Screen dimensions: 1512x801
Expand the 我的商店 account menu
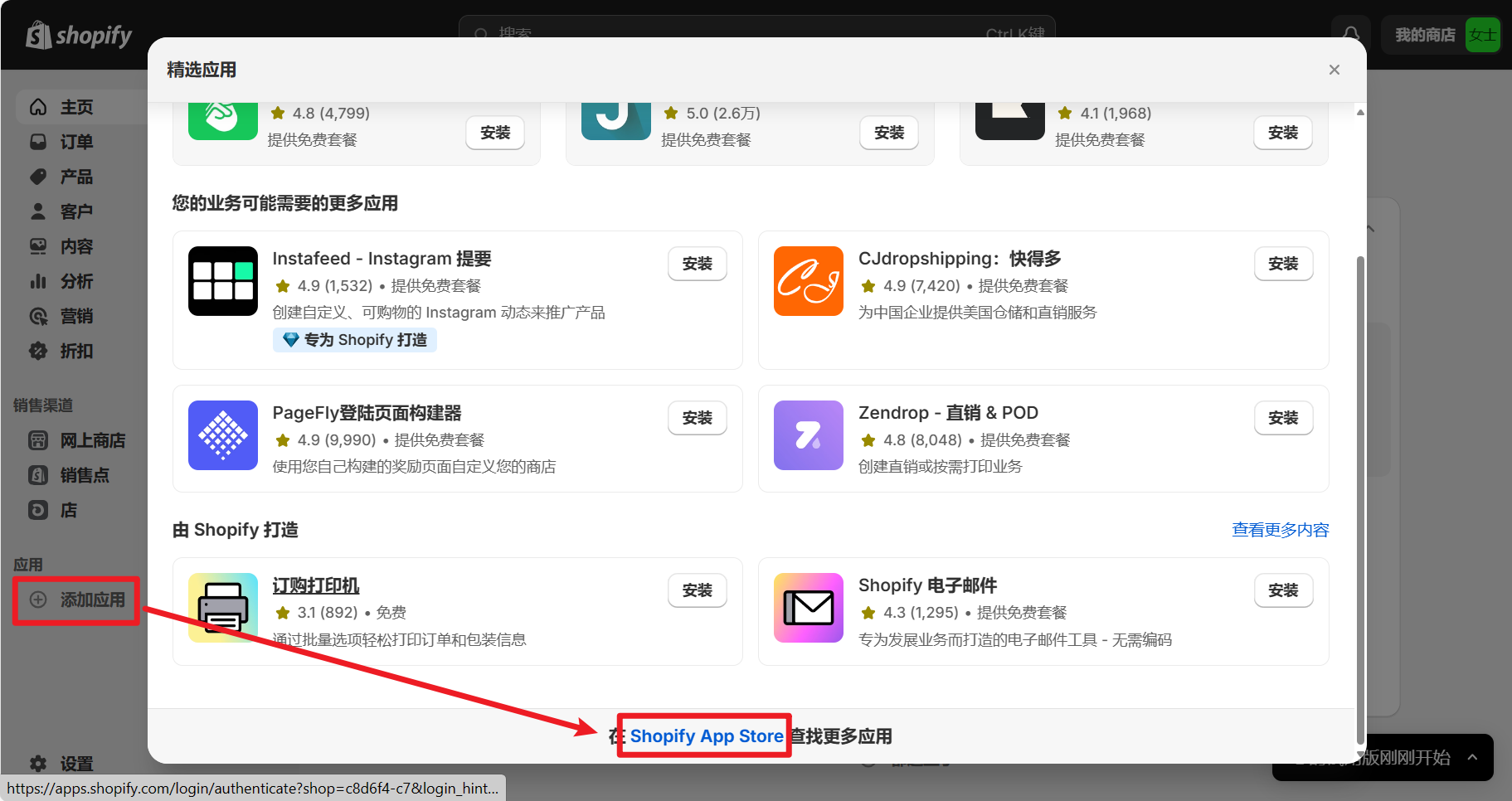[1442, 35]
